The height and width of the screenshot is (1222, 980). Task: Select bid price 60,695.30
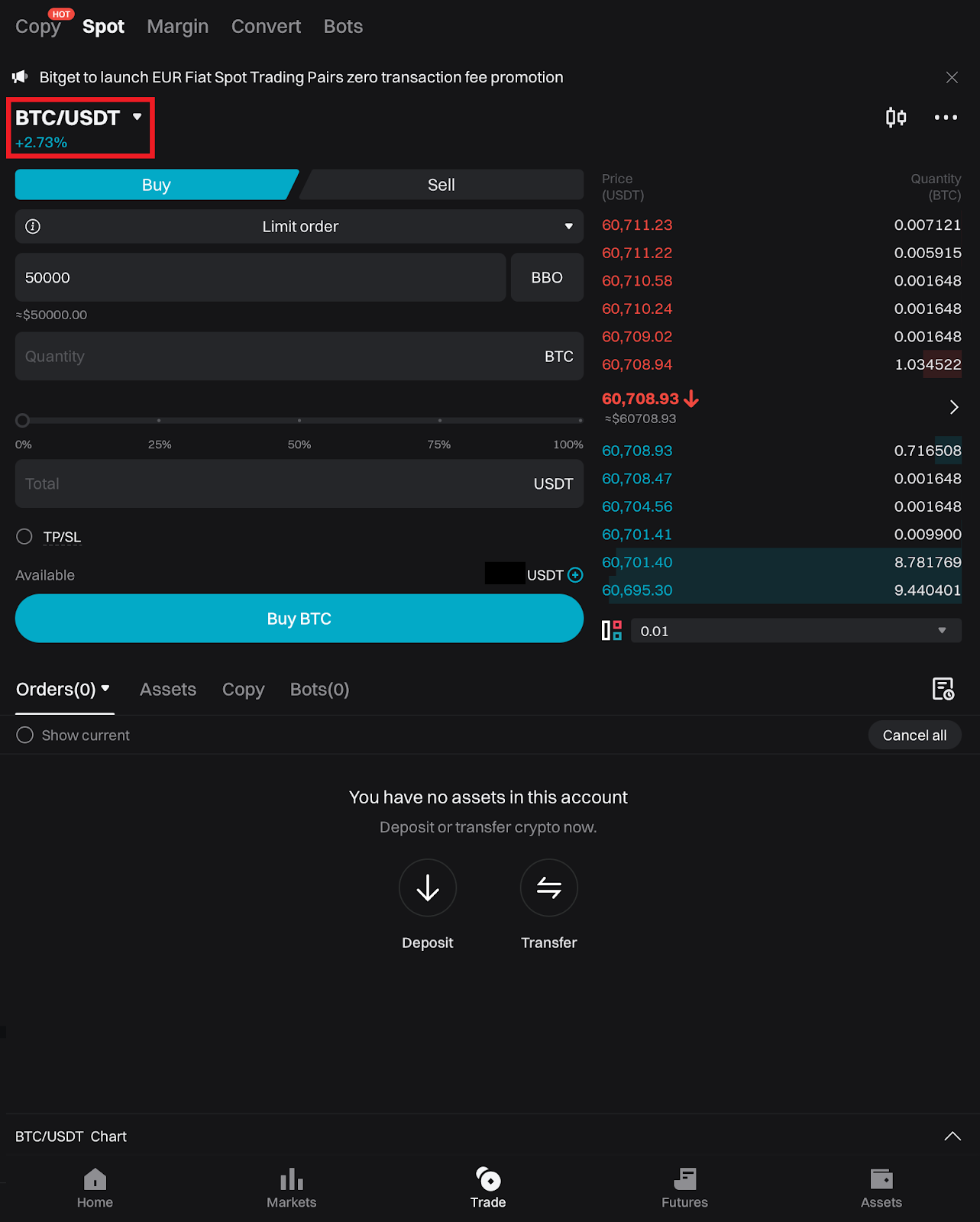coord(637,590)
